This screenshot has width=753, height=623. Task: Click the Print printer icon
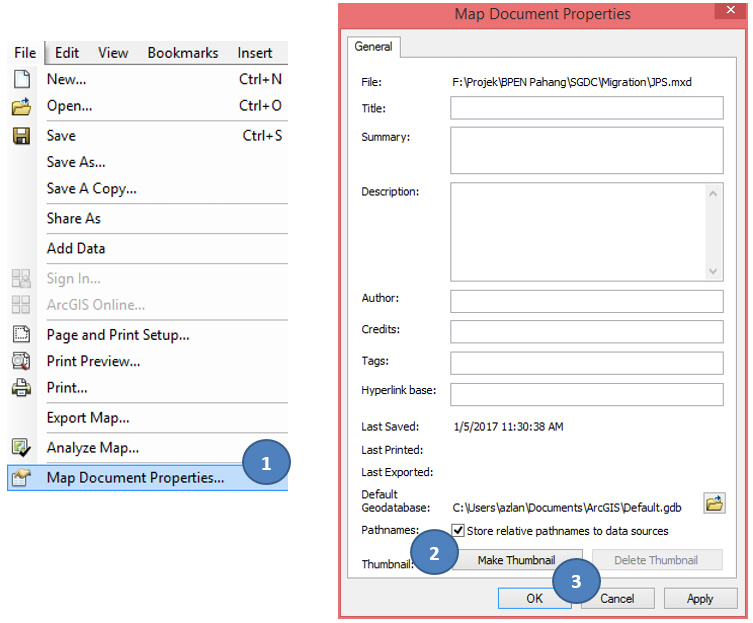click(x=21, y=388)
